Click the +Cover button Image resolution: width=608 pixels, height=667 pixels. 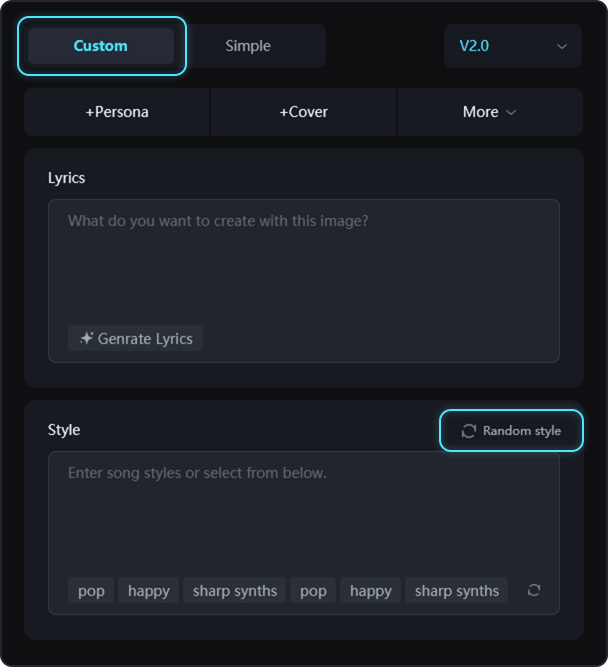click(x=303, y=112)
